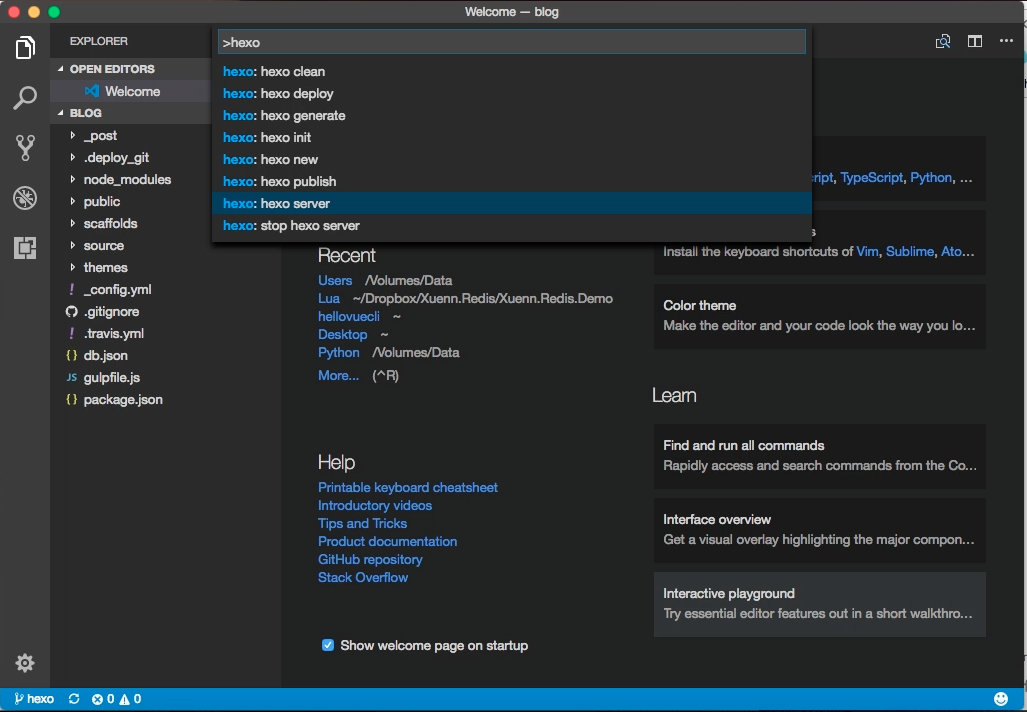
Task: Open the recent Desktop link
Action: [x=343, y=335]
